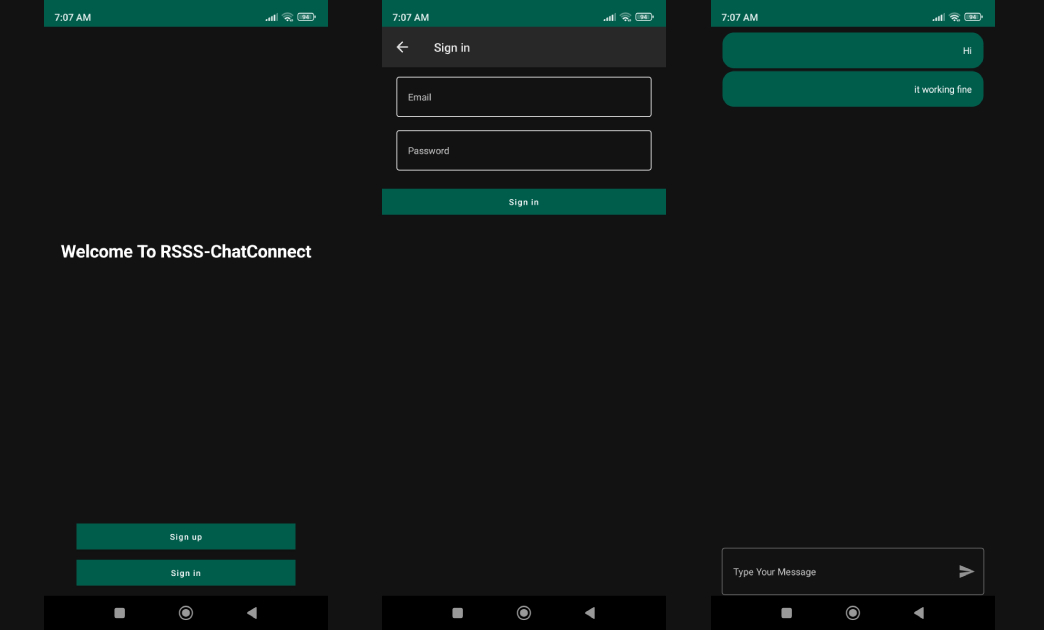1044x630 pixels.
Task: Select the Sign in header title
Action: click(x=451, y=47)
